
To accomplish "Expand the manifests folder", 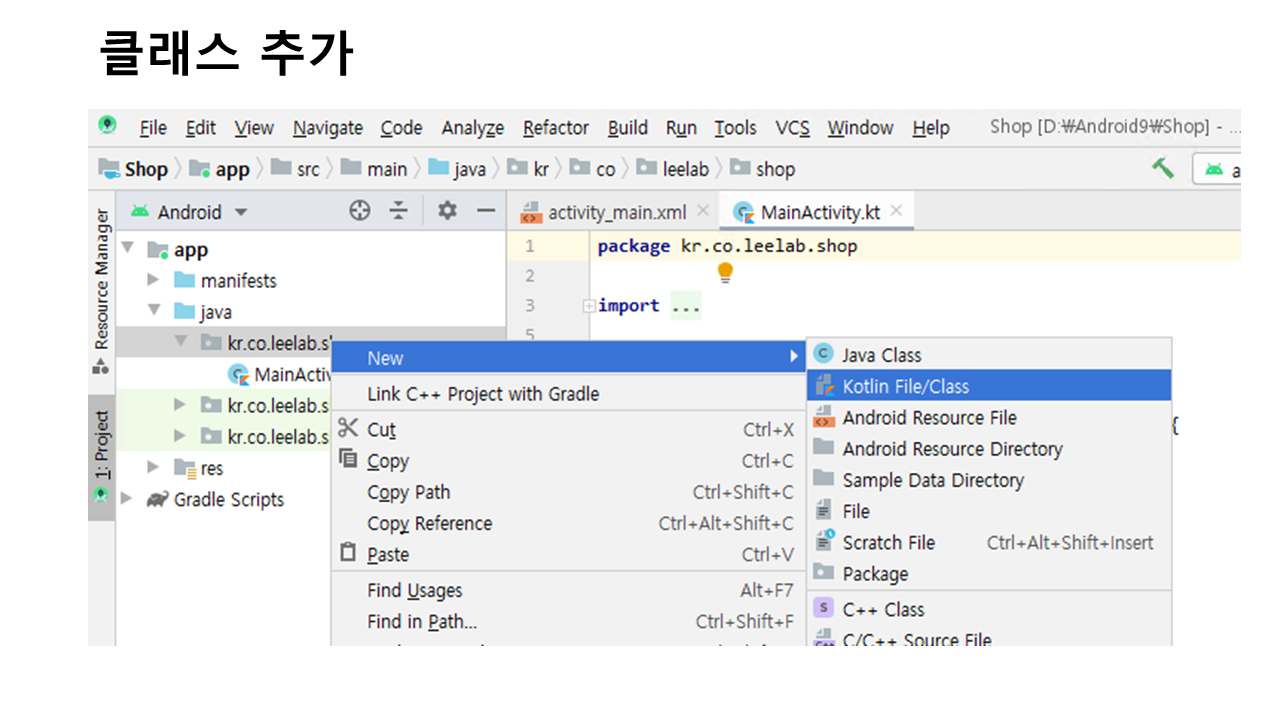I will (153, 280).
